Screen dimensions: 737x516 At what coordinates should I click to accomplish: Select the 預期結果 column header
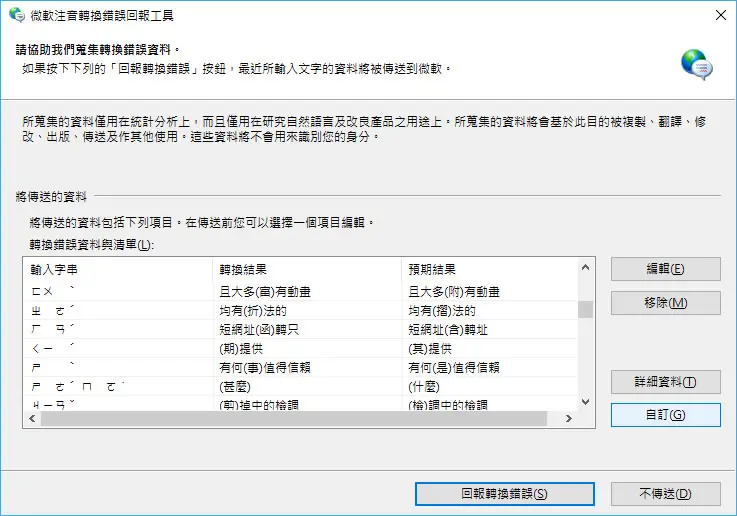[x=490, y=269]
